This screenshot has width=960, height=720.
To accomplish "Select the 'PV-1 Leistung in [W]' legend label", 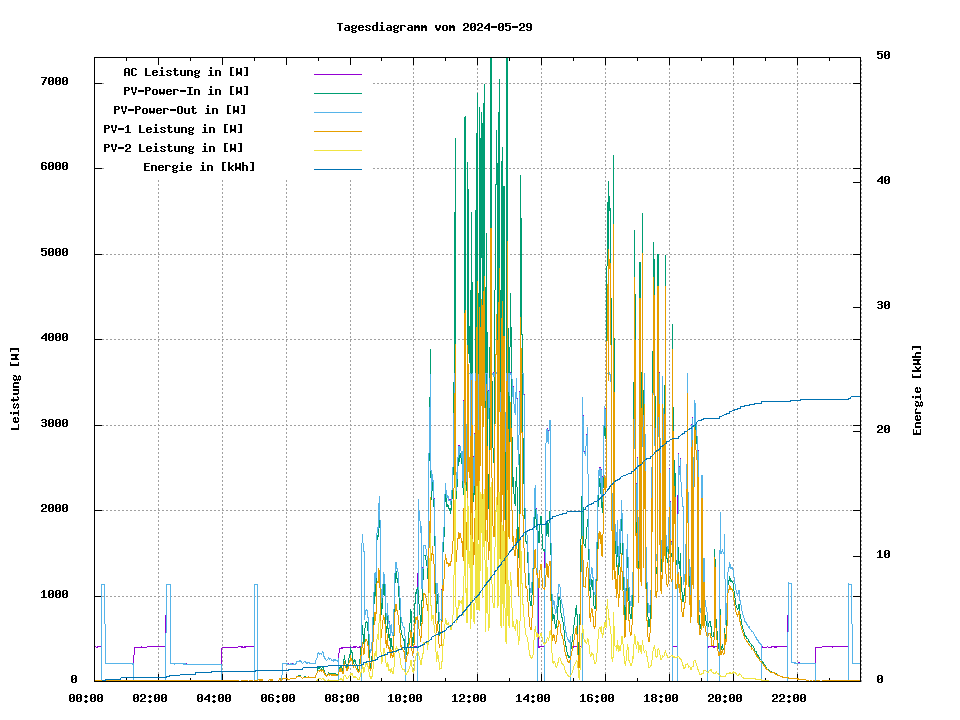I will [x=173, y=129].
